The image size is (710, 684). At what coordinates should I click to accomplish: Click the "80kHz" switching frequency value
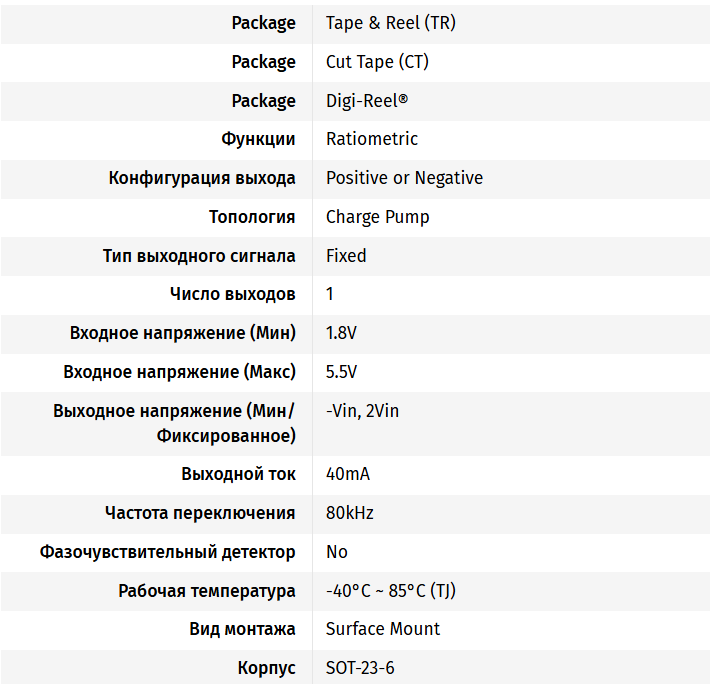point(350,513)
